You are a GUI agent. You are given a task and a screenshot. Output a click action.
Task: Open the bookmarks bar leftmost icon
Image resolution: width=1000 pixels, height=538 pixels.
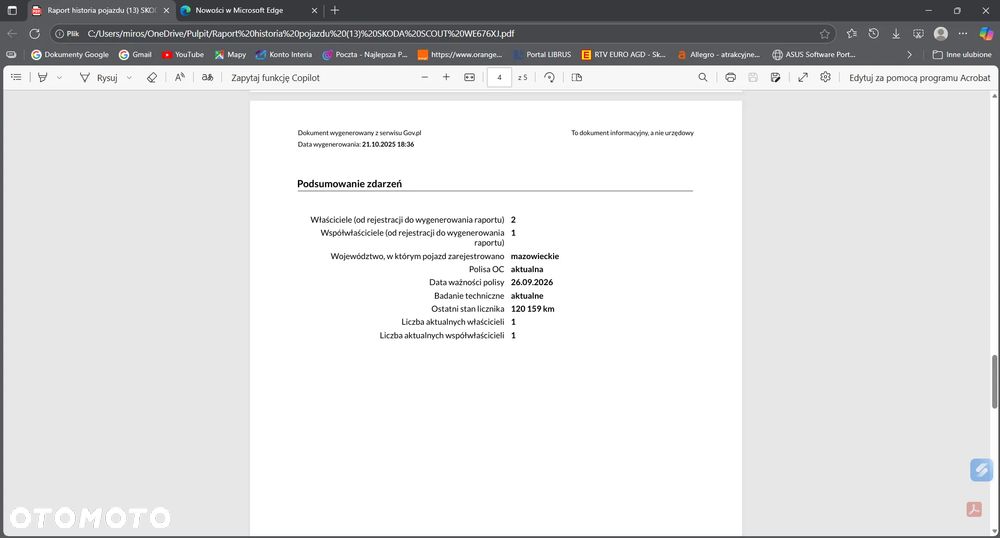11,55
